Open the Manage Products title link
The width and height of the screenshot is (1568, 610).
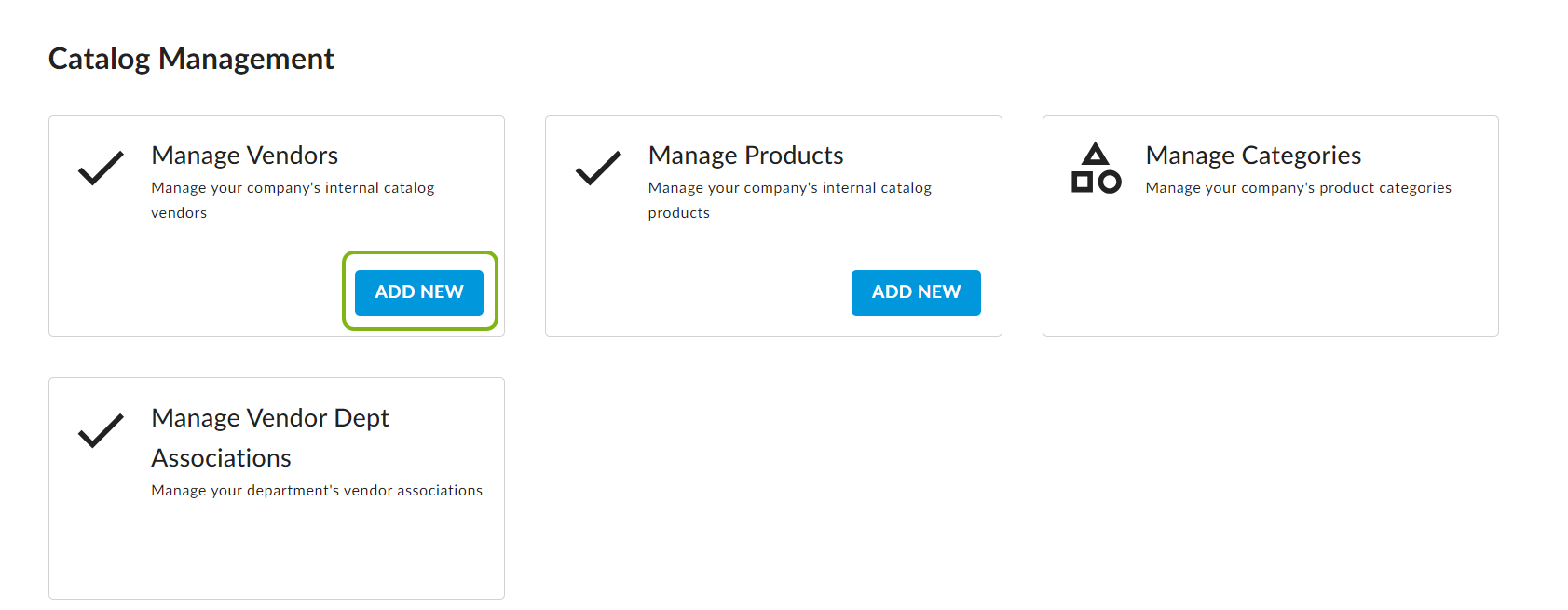[746, 155]
